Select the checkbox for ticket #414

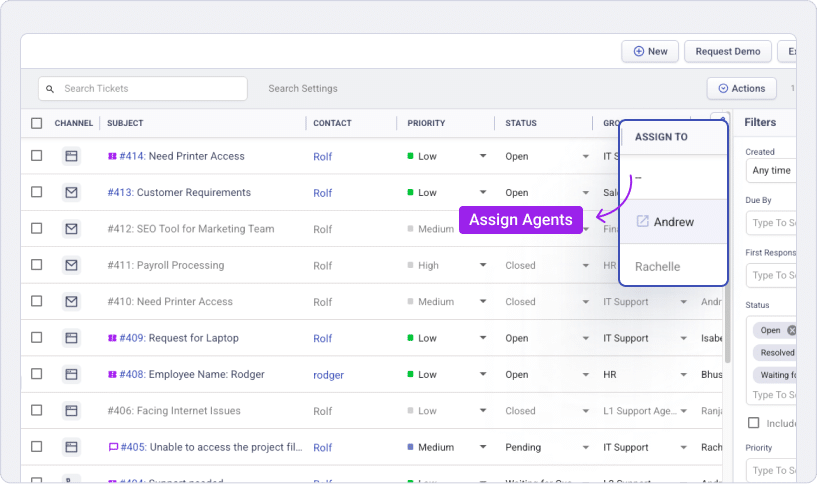pos(36,155)
